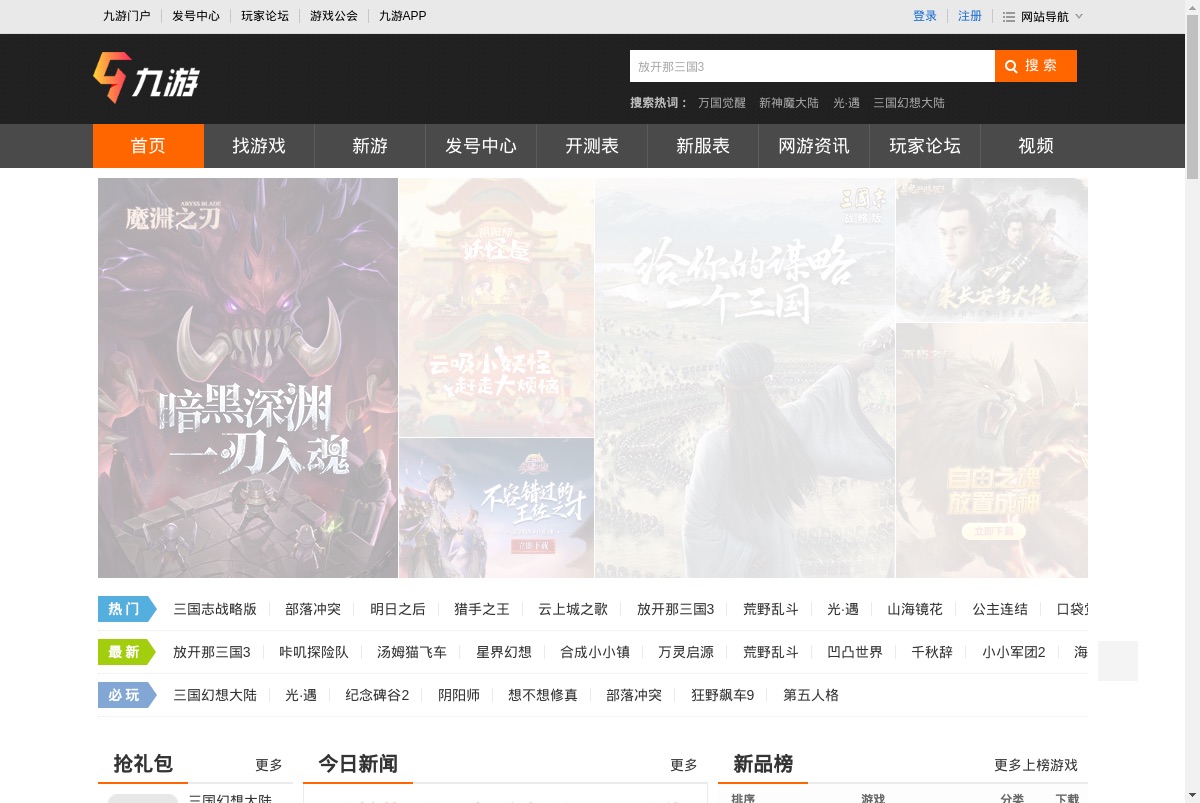Select the 首页 nav tab
This screenshot has height=803, width=1200.
148,146
